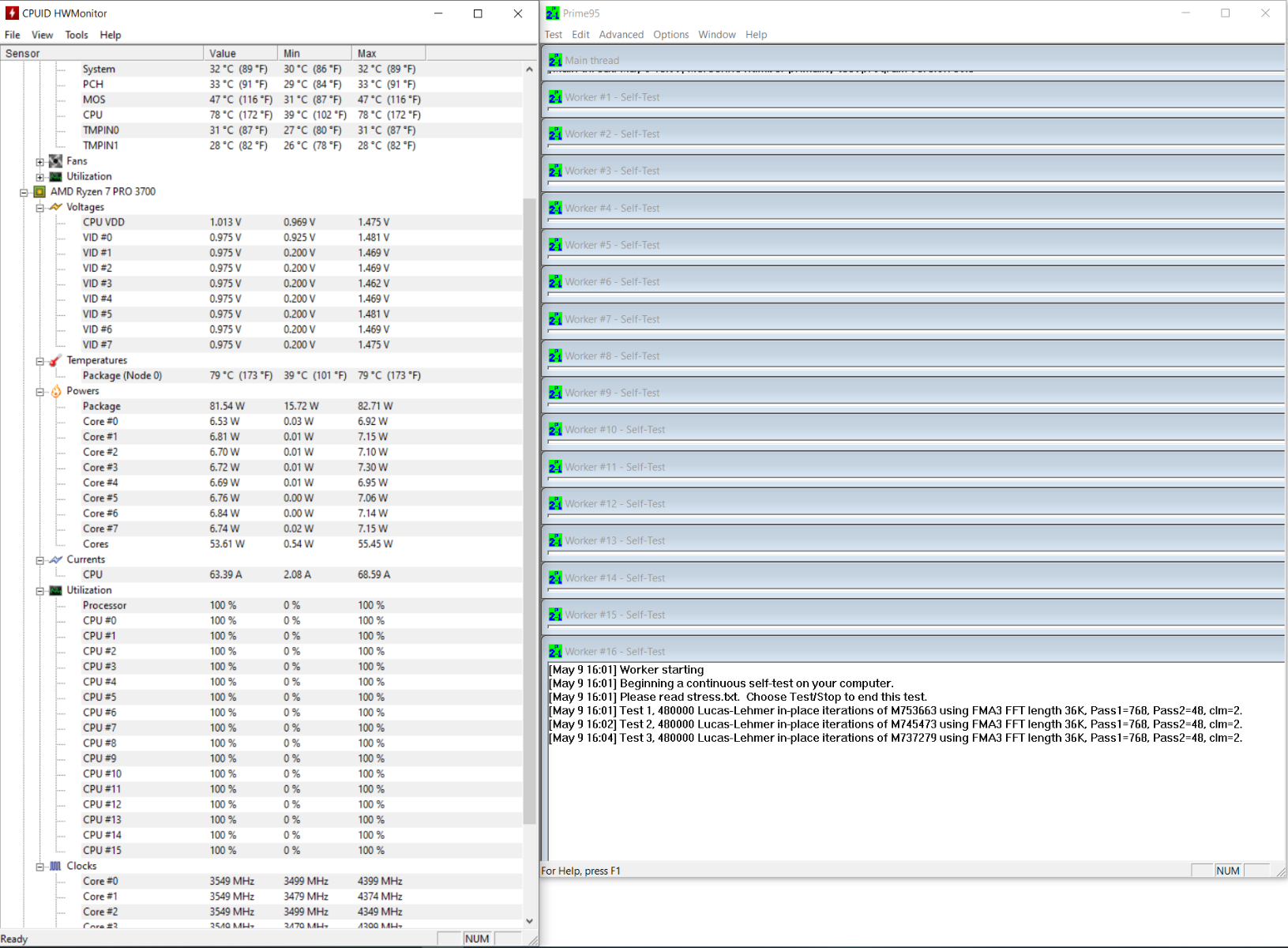The width and height of the screenshot is (1288, 948).
Task: Click the Powers flame icon
Action: tap(56, 391)
